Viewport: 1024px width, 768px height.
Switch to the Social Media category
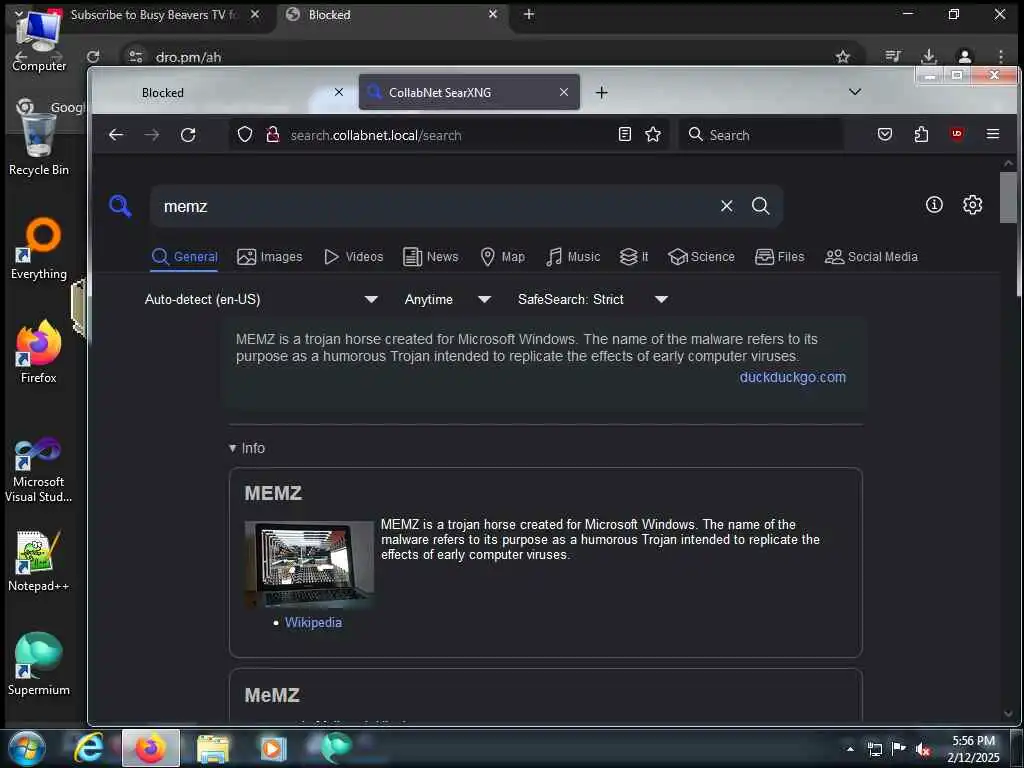871,257
